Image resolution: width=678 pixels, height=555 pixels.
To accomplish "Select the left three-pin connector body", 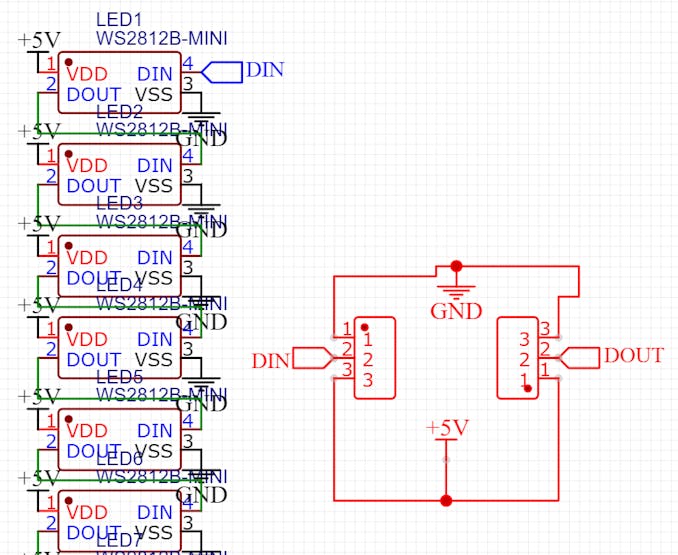I will point(375,358).
